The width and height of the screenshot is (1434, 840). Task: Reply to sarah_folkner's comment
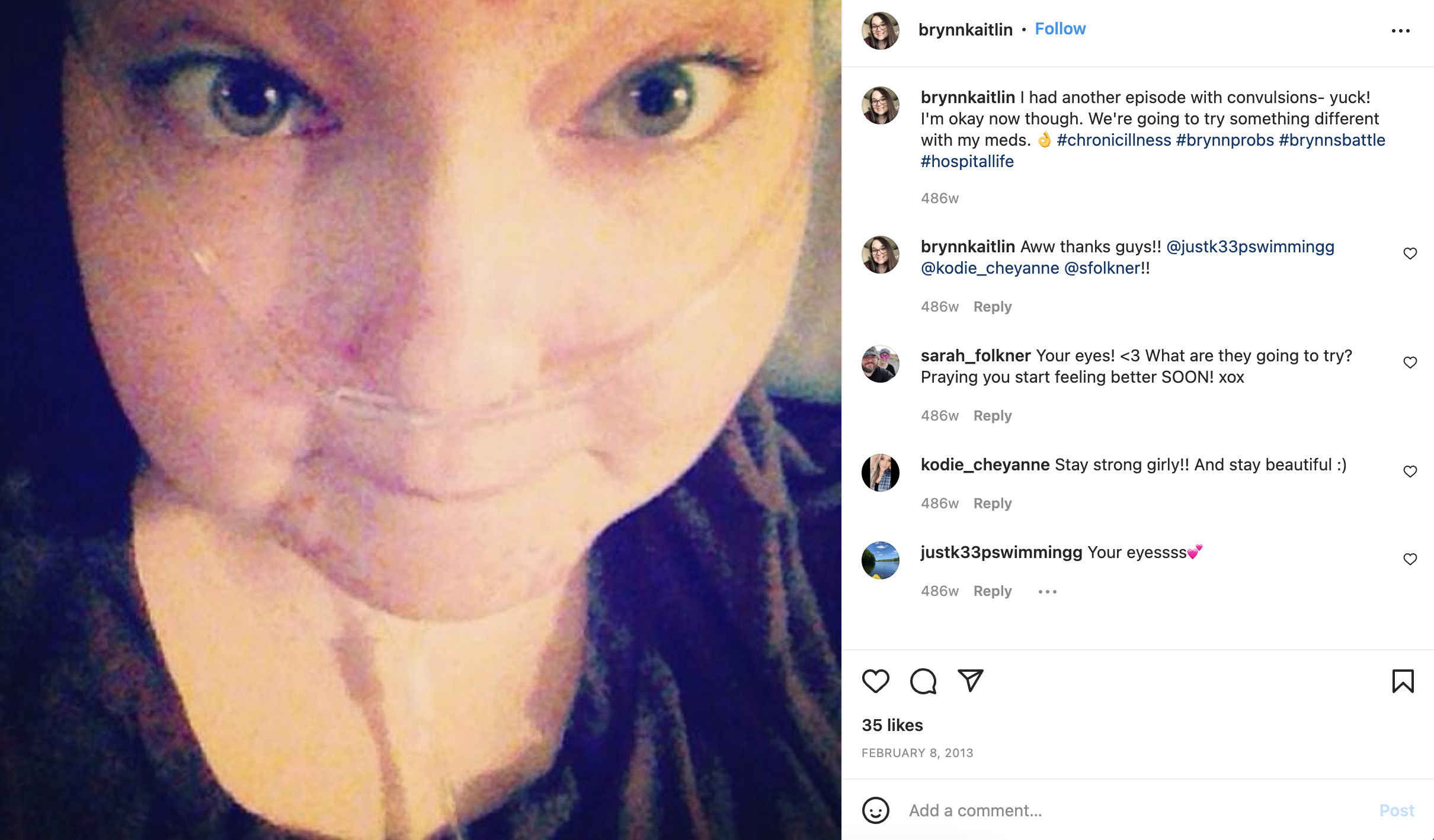tap(993, 416)
